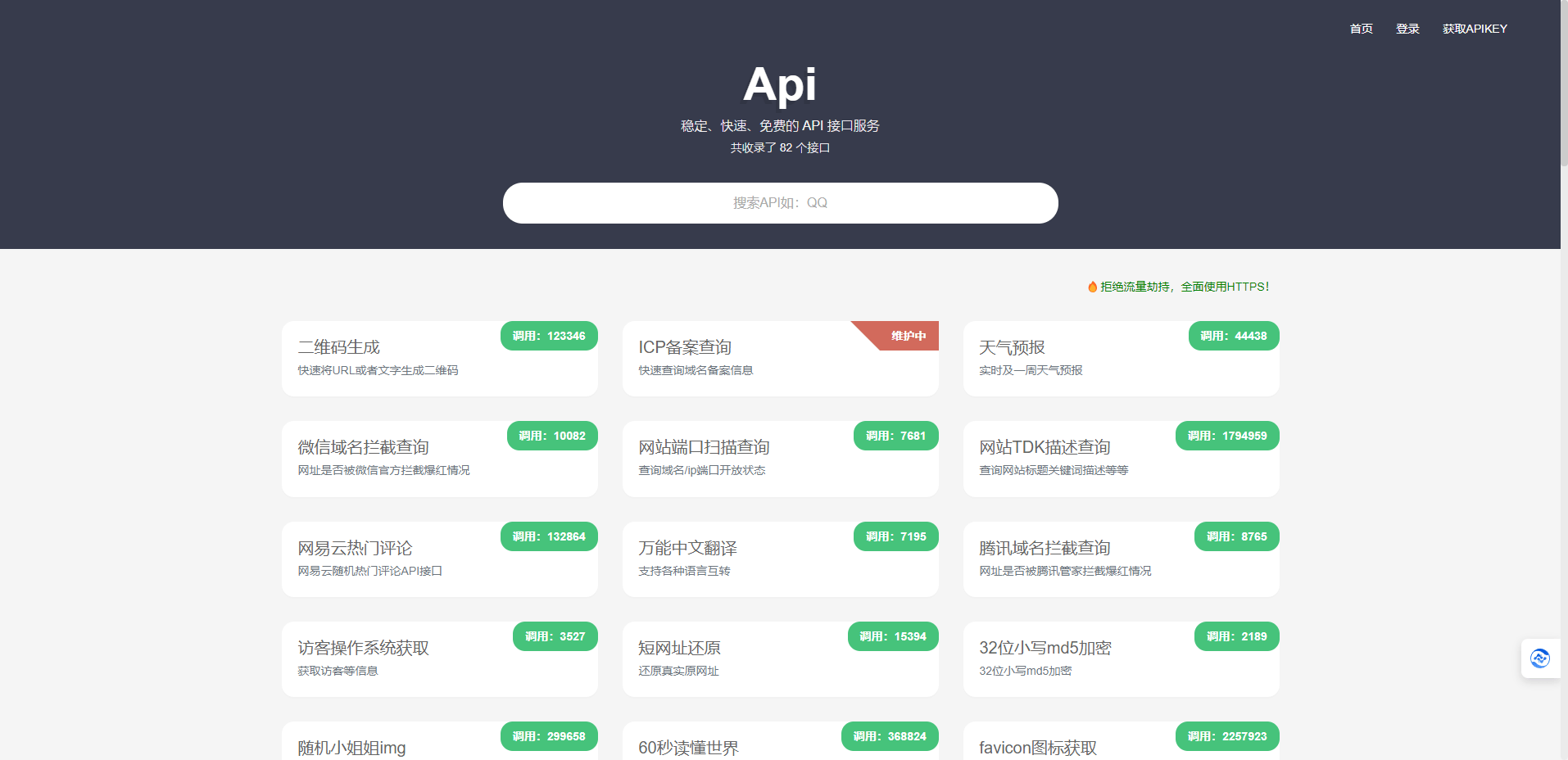
Task: Click the 调用: 1794959 badge on 网站TDK描述查询
Action: pos(1226,436)
